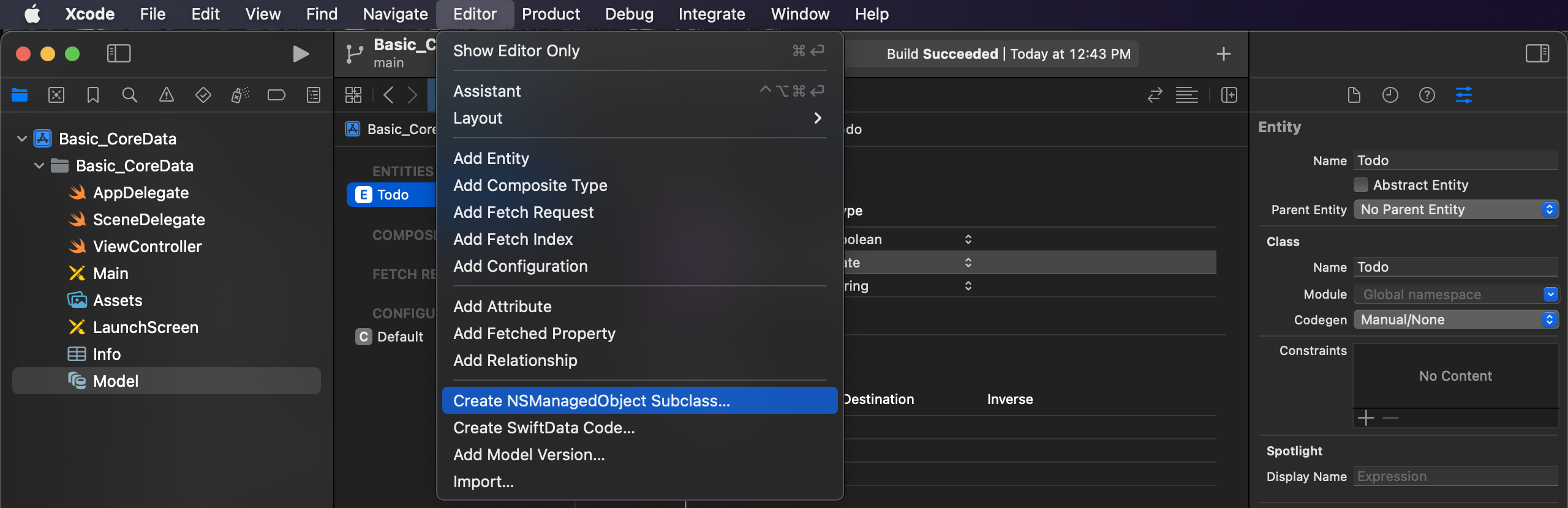The height and width of the screenshot is (508, 1568).
Task: Click the plus button in toolbar
Action: [1223, 54]
